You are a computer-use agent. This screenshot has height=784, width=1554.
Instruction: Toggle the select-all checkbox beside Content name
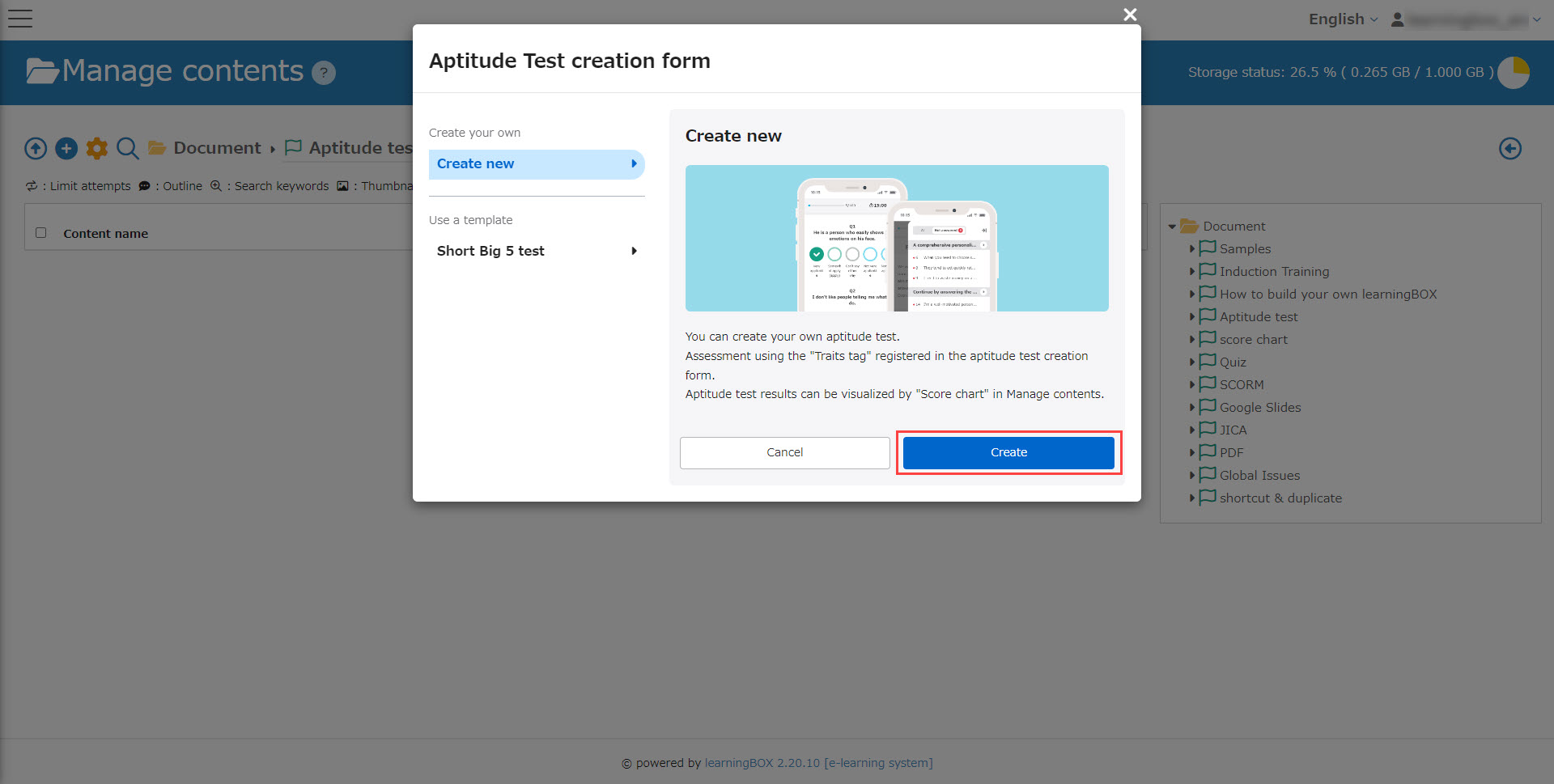40,232
